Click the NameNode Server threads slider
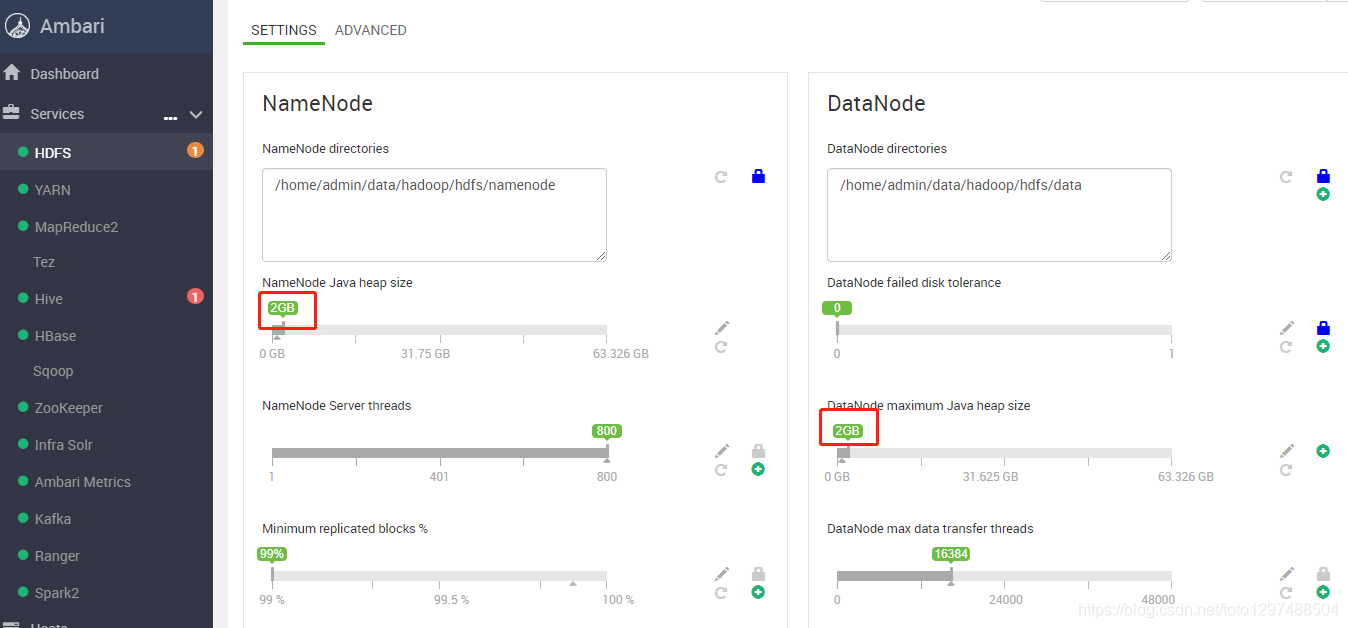The width and height of the screenshot is (1348, 628). (439, 453)
